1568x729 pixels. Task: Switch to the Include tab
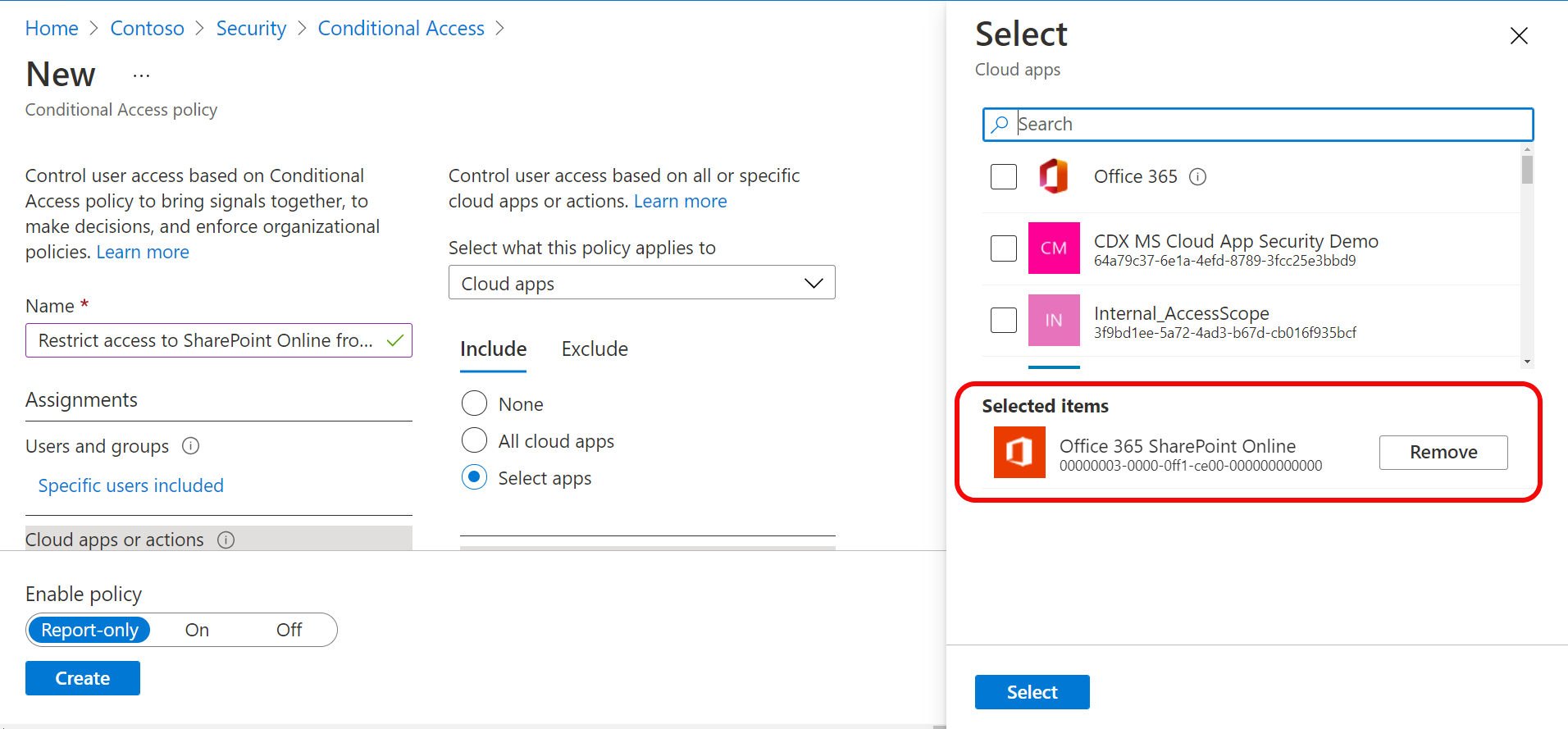point(493,349)
